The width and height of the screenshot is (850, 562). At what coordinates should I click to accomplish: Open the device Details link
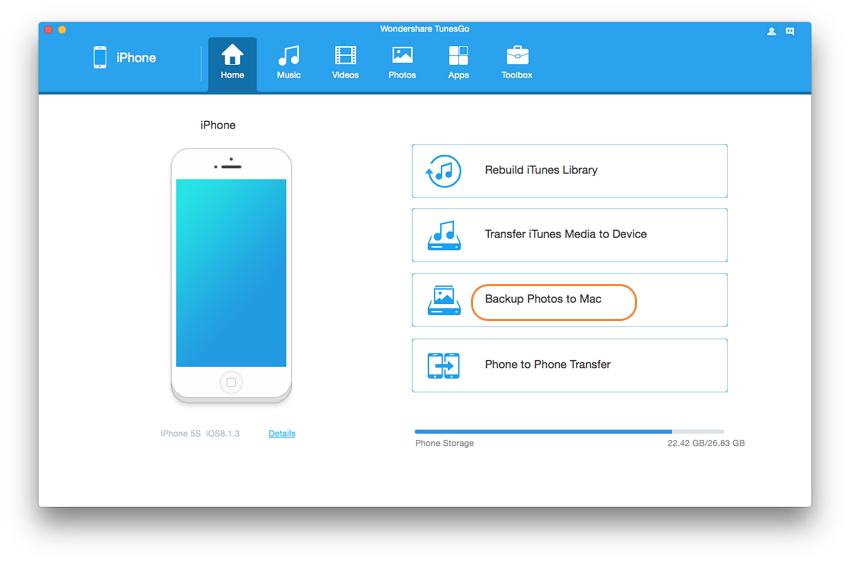[282, 434]
